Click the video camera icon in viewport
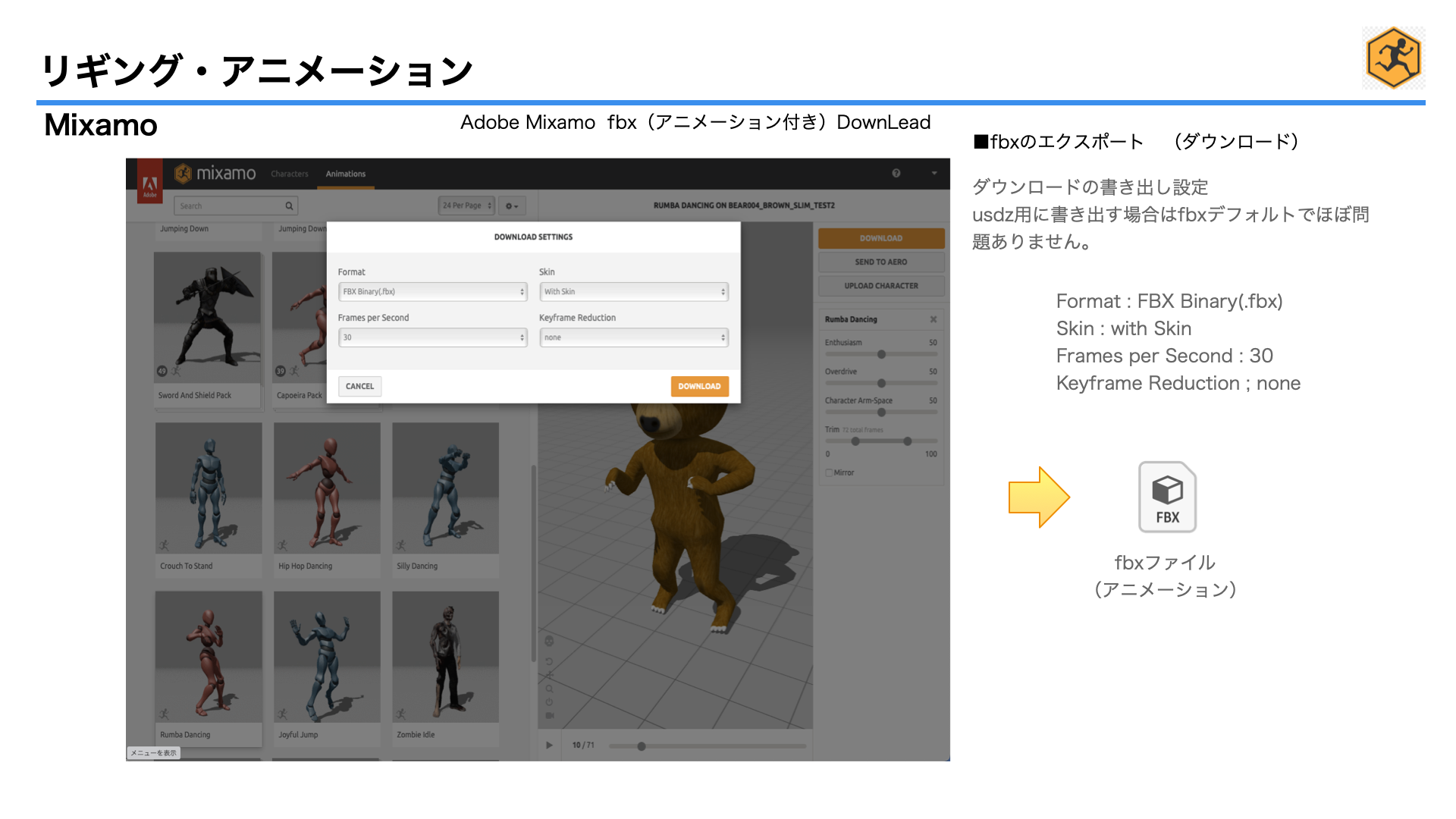1456x819 pixels. [549, 715]
